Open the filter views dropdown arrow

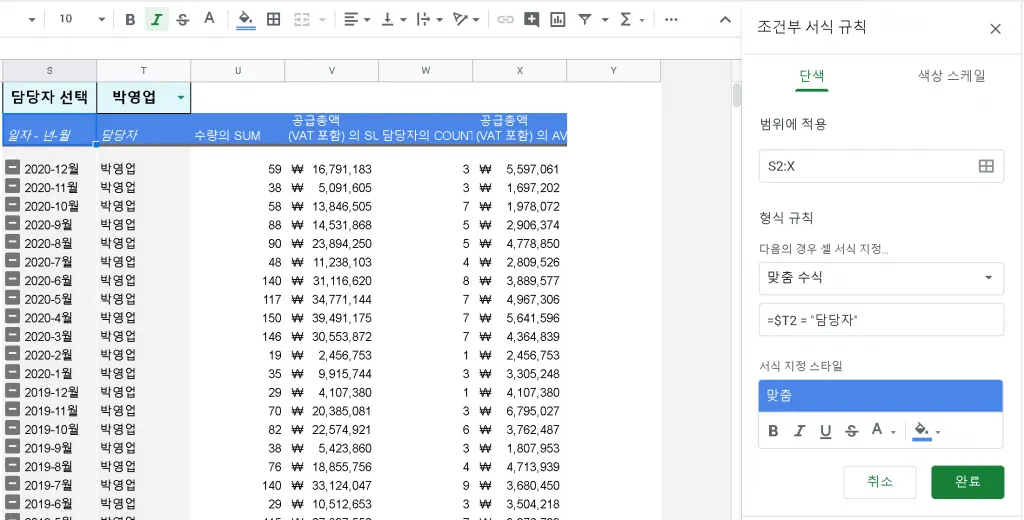click(605, 20)
